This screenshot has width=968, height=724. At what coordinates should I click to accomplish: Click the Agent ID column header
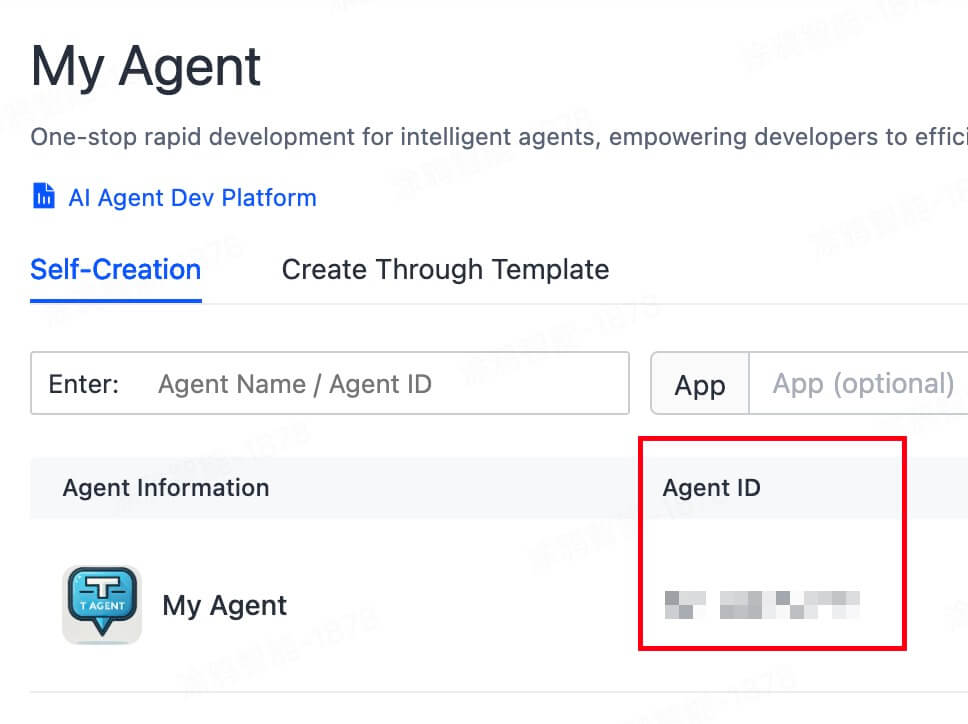pos(711,488)
